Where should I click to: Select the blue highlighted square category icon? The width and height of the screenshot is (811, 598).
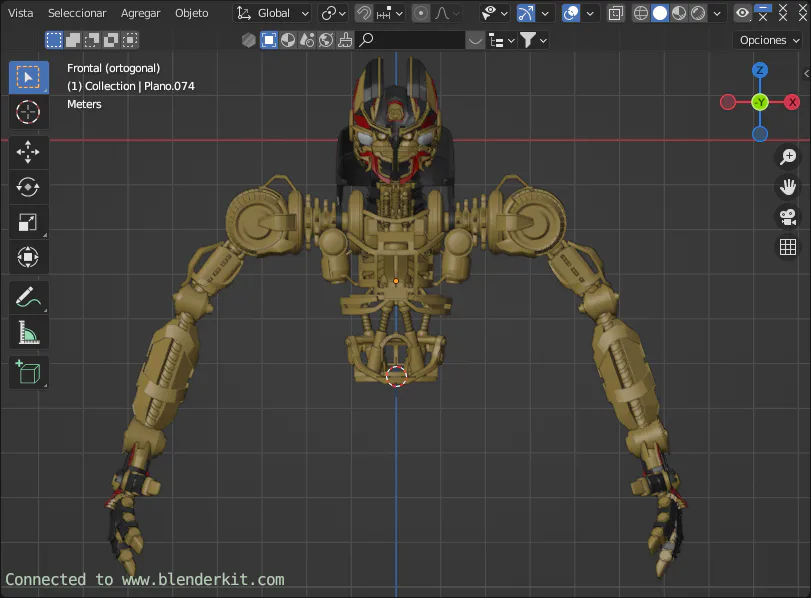click(x=268, y=40)
